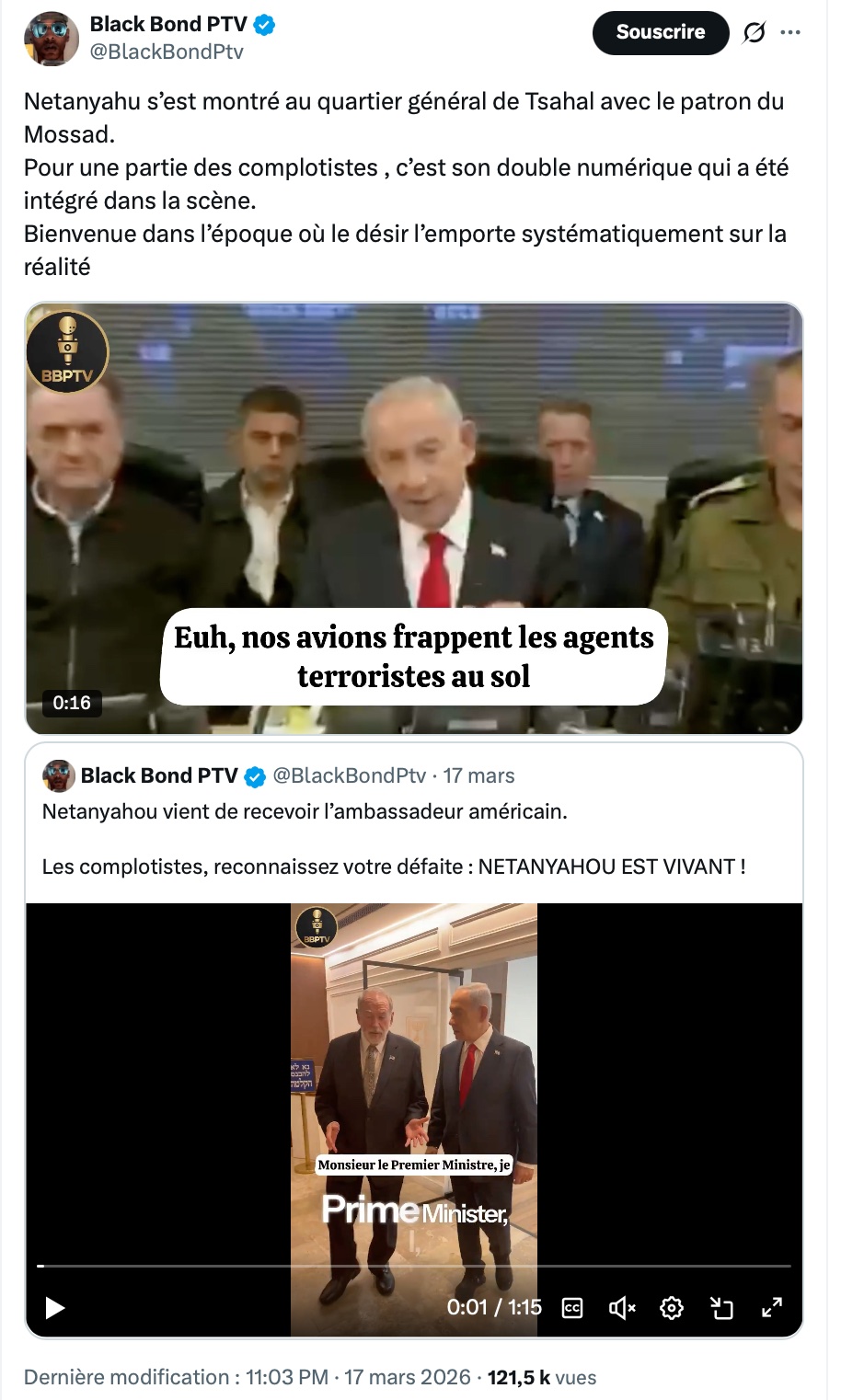Seek on the quoted video progress bar

414,1266
